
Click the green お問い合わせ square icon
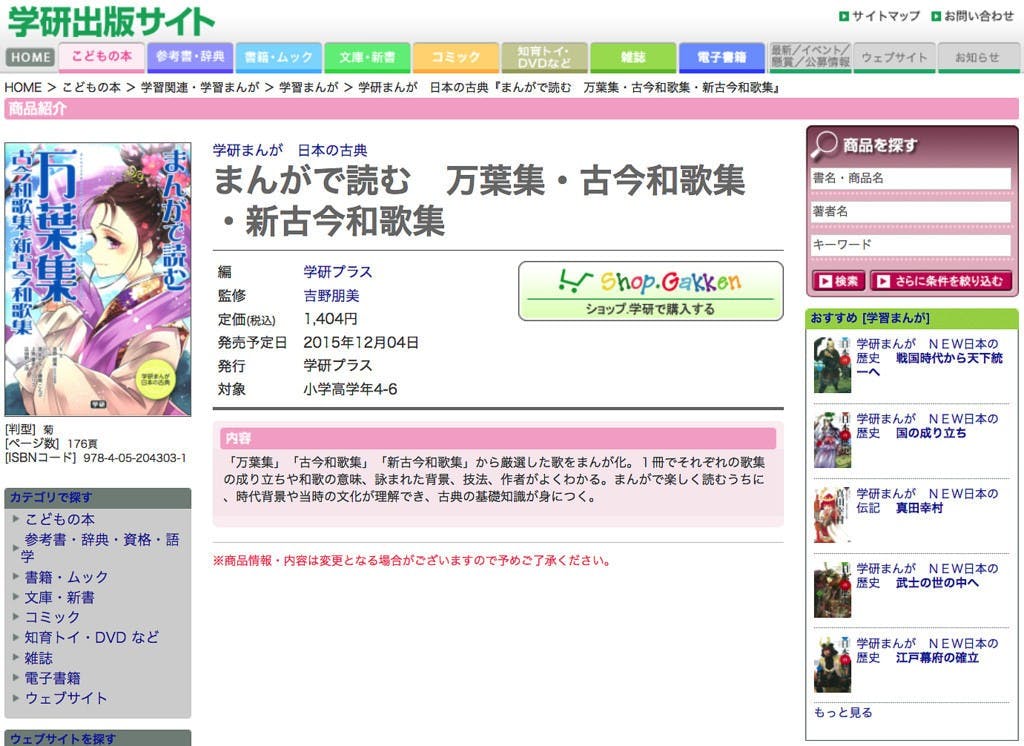tap(936, 16)
